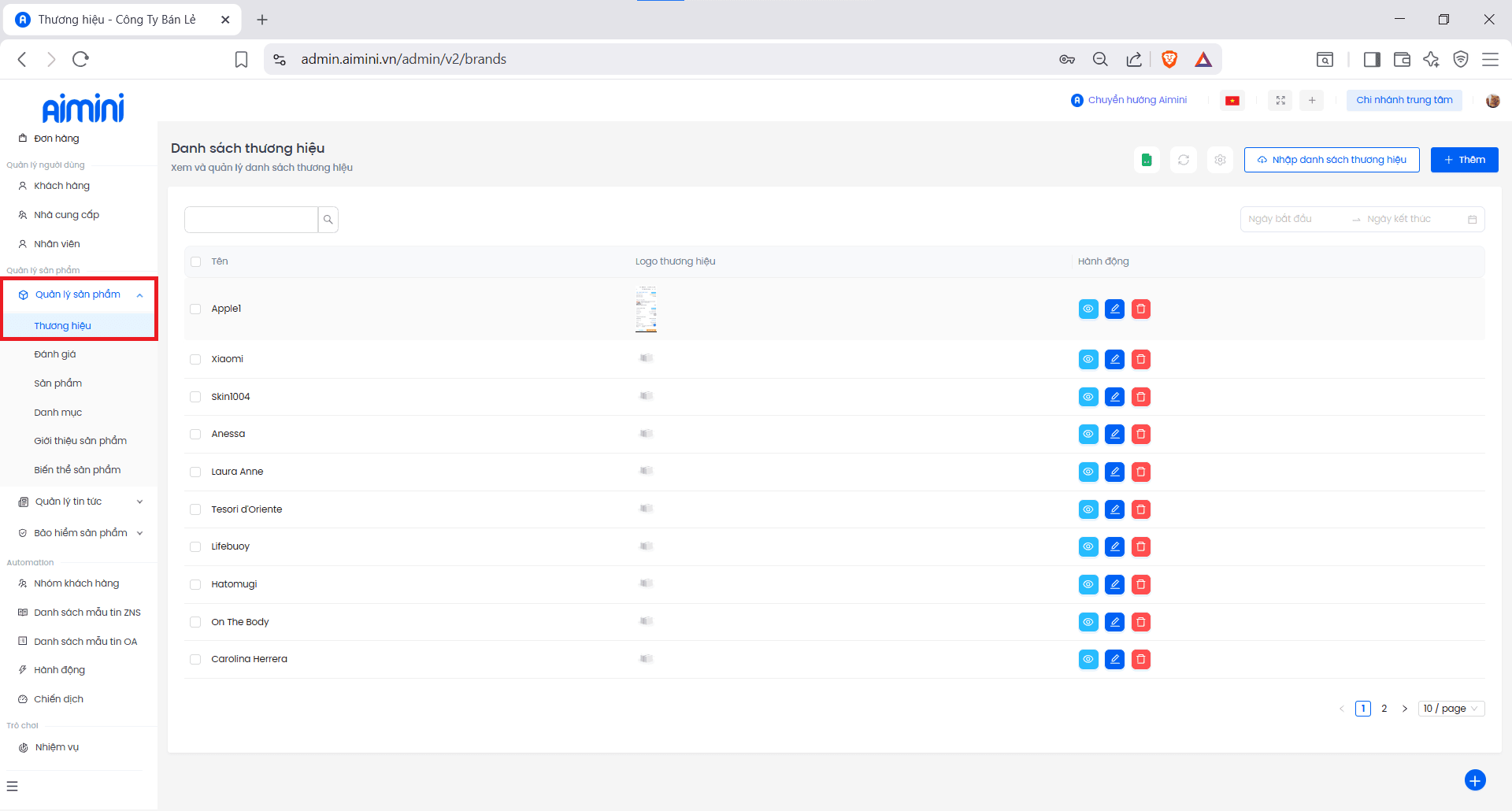Viewport: 1512px width, 811px height.
Task: Click the floating blue plus button
Action: [1474, 780]
